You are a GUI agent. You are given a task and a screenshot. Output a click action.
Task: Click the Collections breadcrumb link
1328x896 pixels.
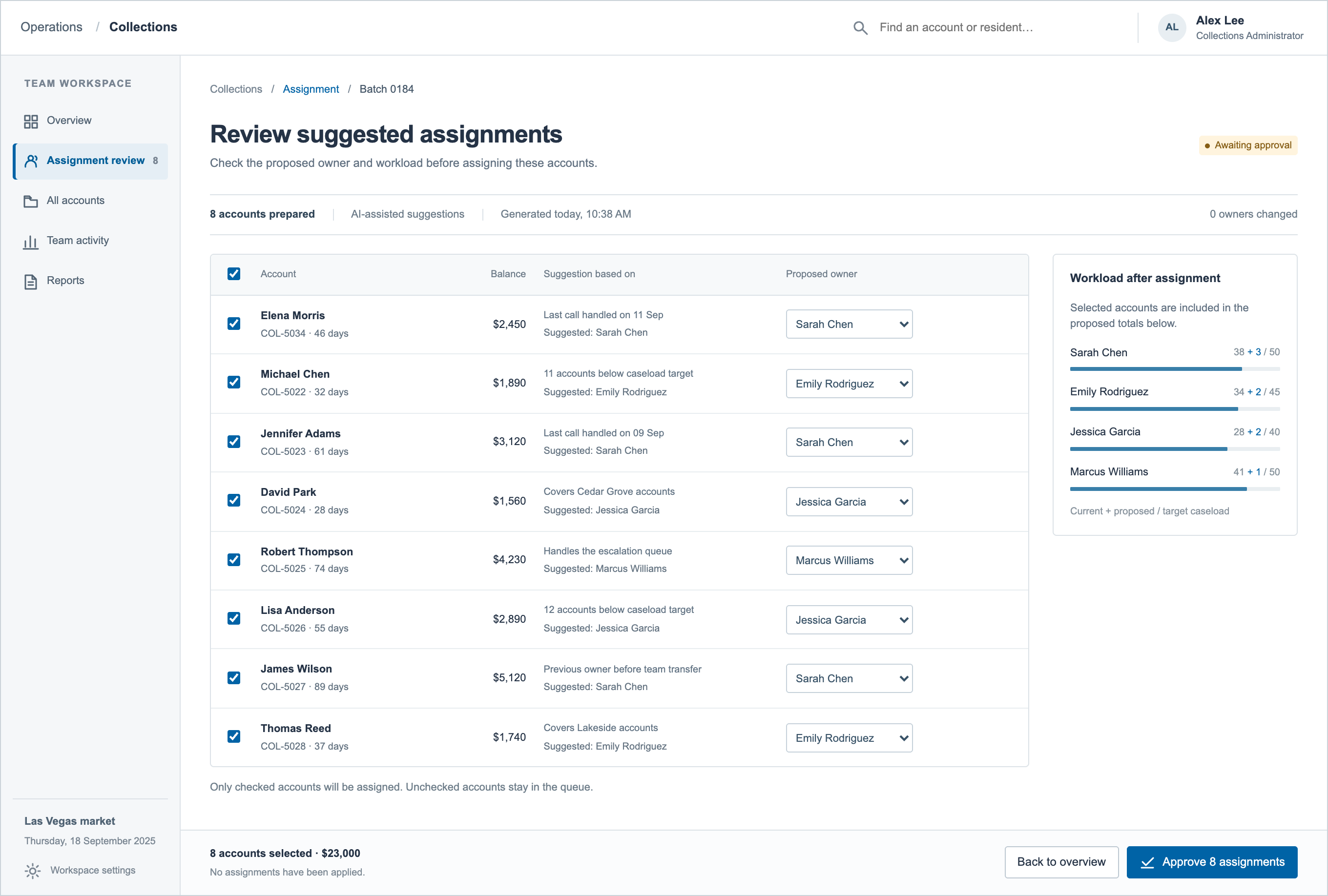point(236,89)
